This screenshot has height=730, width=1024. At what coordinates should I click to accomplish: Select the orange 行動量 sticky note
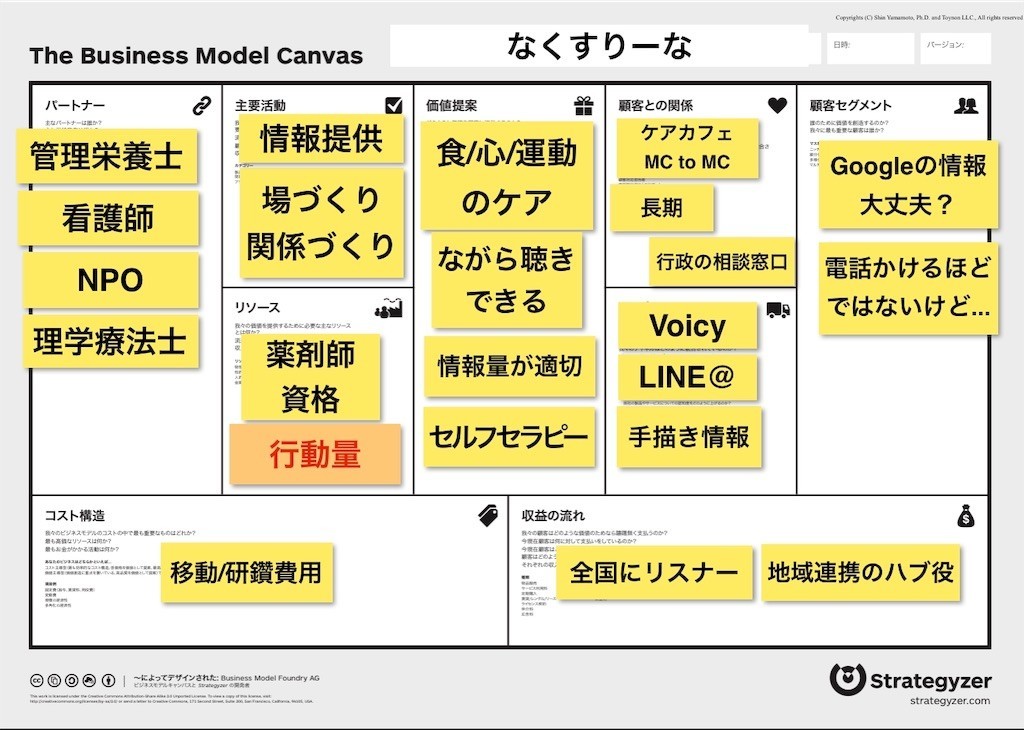pos(315,454)
